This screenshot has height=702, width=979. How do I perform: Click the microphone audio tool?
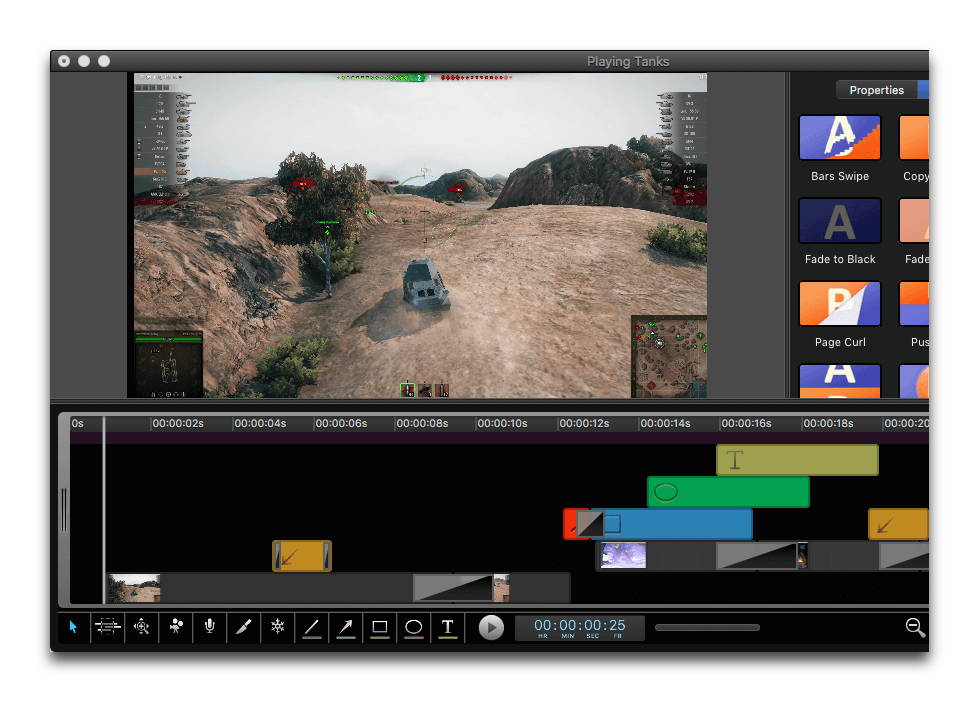[x=210, y=627]
